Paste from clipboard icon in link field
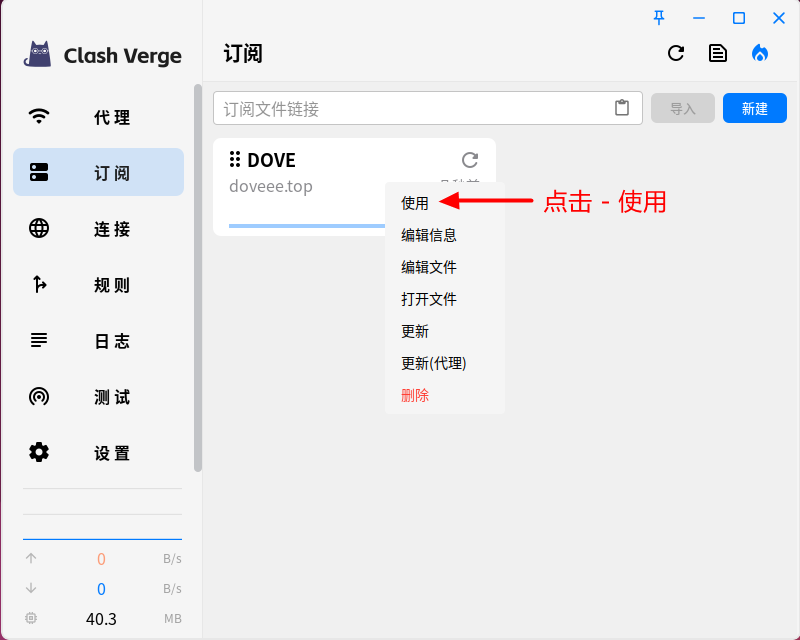This screenshot has height=640, width=800. [622, 108]
